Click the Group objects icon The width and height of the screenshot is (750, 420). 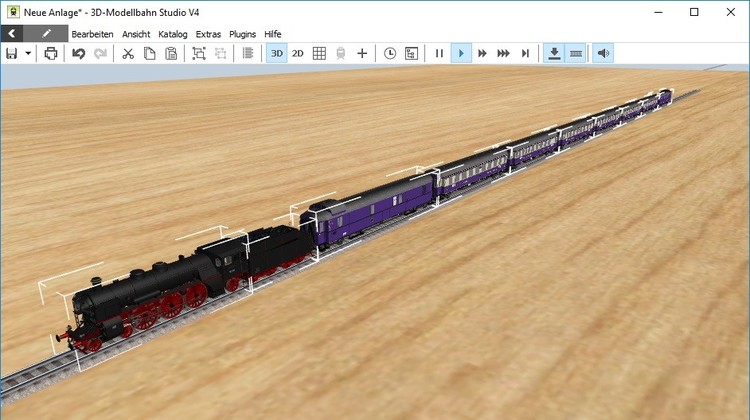pos(199,53)
